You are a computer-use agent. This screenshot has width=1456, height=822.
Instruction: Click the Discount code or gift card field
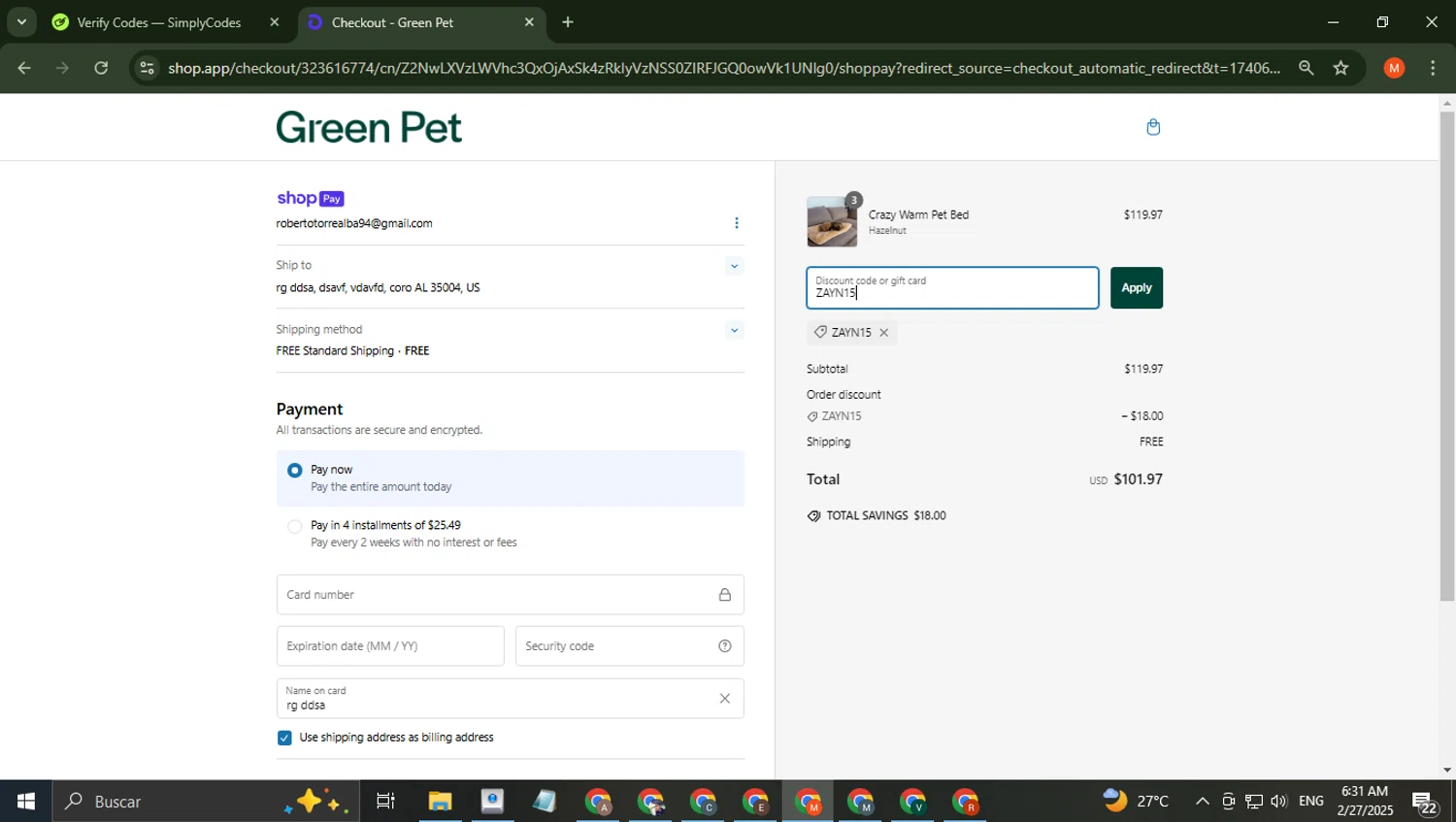952,288
